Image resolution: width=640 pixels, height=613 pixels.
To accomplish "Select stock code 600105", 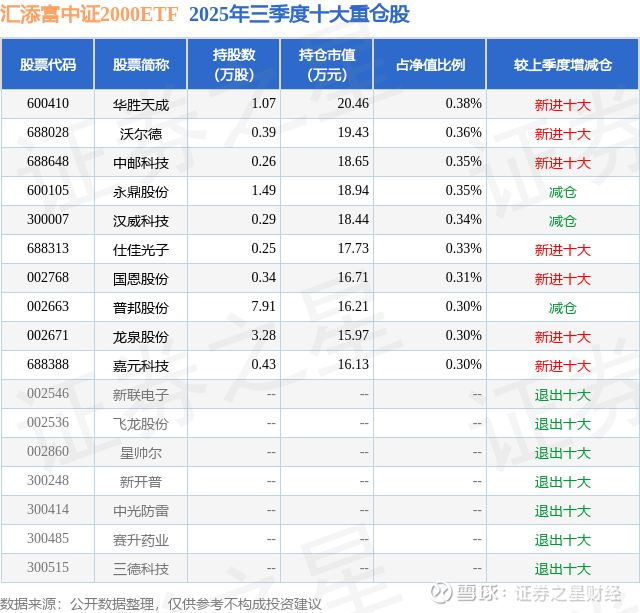I will (x=48, y=191).
